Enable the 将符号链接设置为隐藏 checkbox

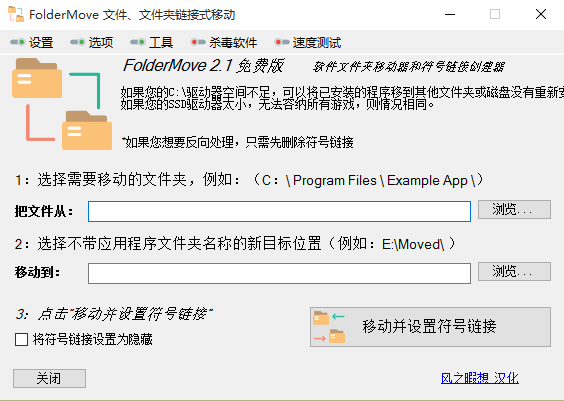pyautogui.click(x=22, y=339)
